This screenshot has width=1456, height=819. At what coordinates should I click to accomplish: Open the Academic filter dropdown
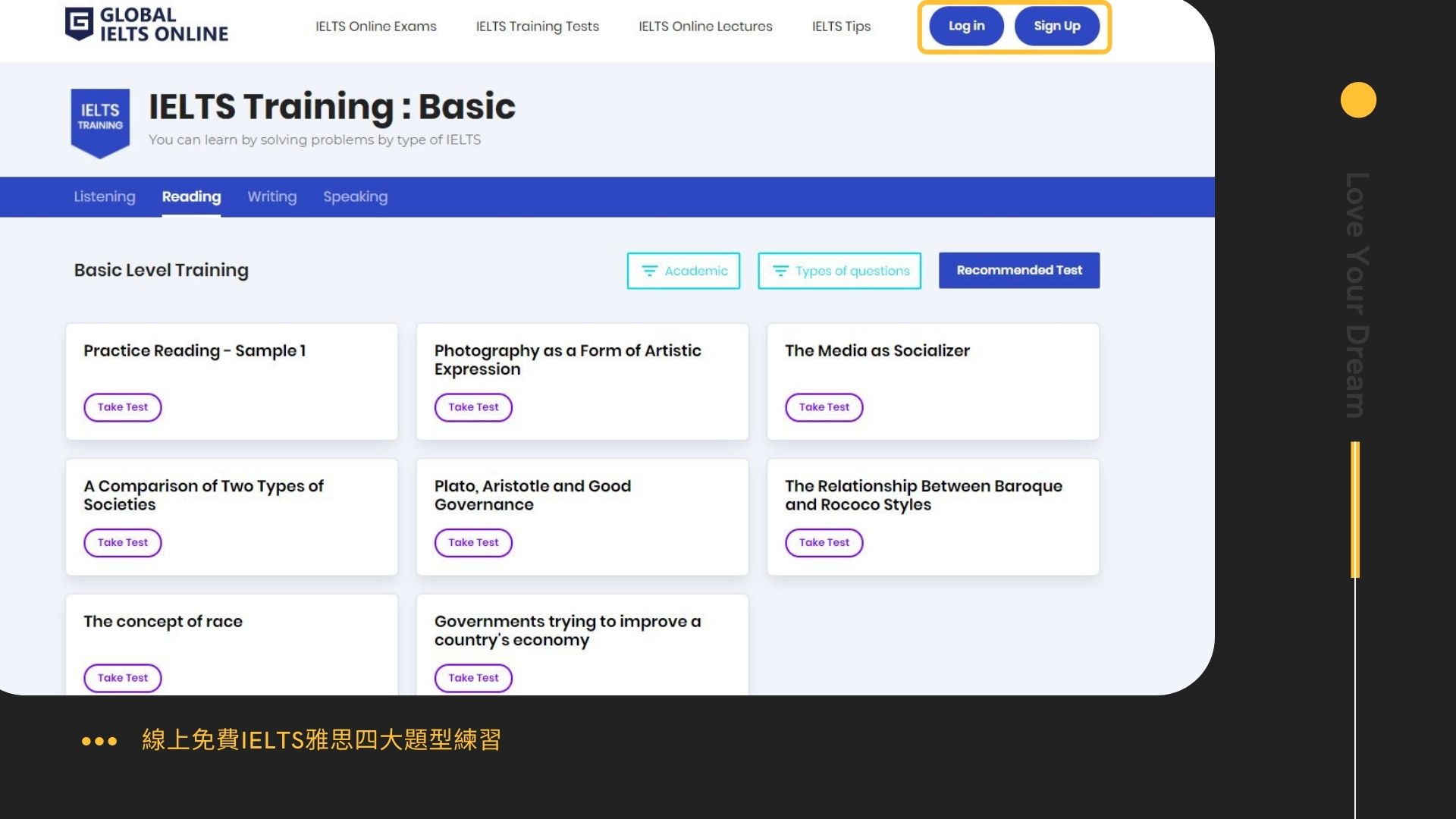[x=683, y=271]
